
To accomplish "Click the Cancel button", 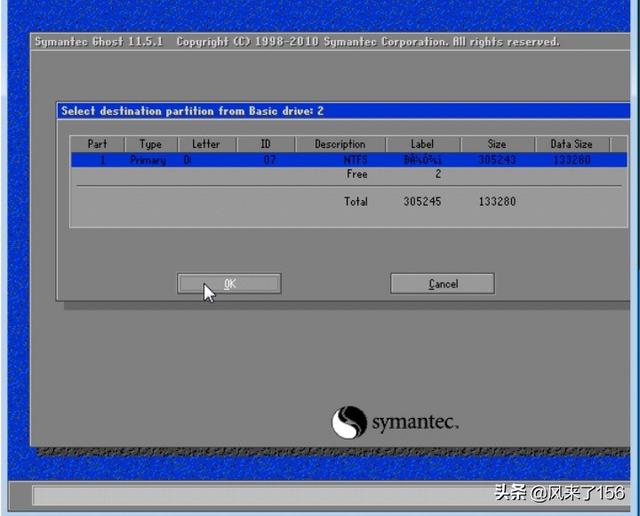I will 442,283.
